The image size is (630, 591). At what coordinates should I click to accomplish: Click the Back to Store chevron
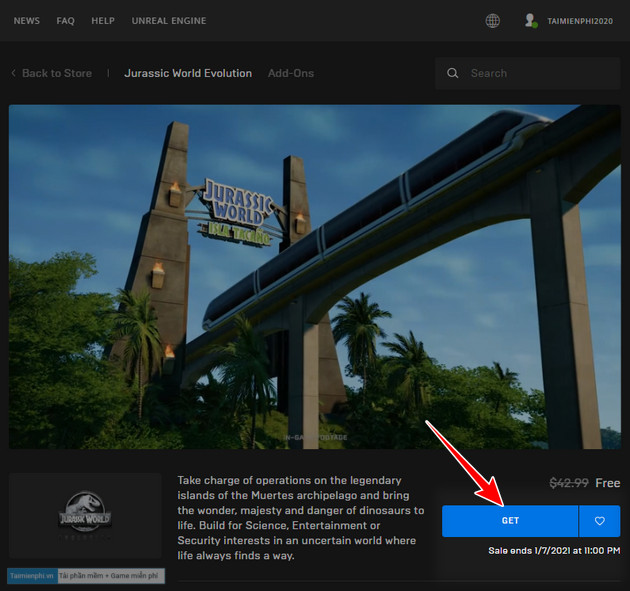14,73
